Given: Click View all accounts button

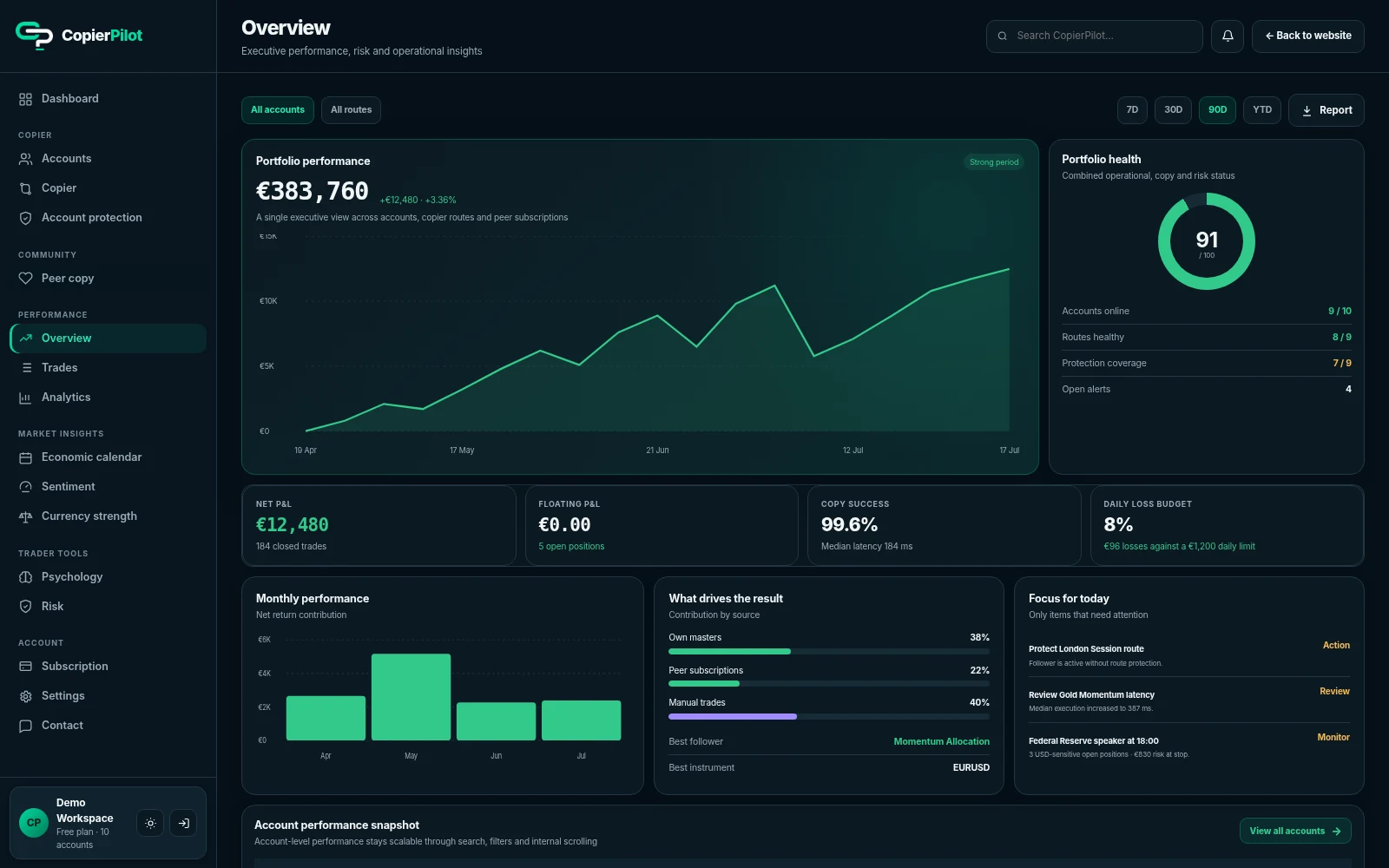Looking at the screenshot, I should point(1295,832).
